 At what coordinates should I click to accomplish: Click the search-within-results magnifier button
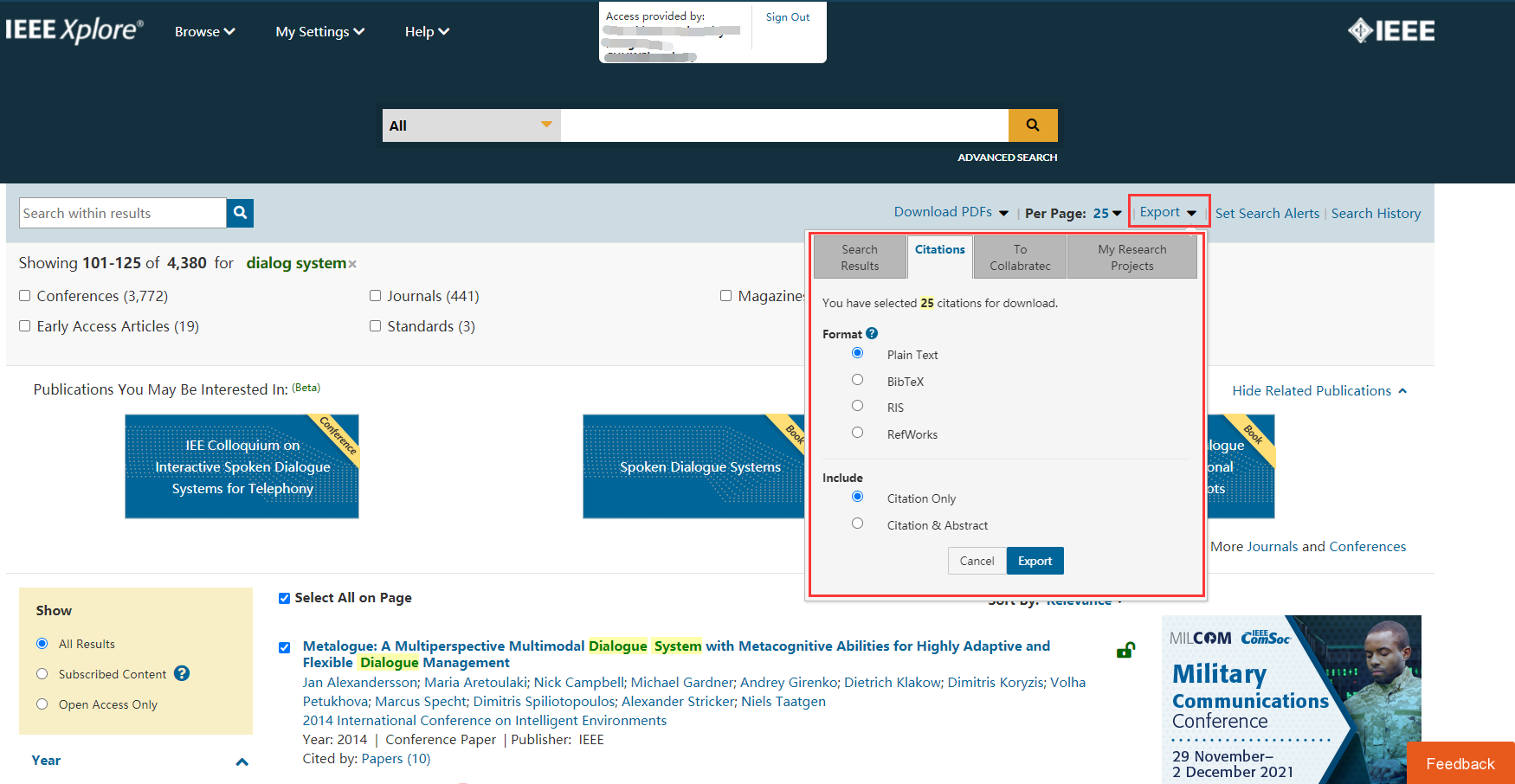[x=240, y=213]
